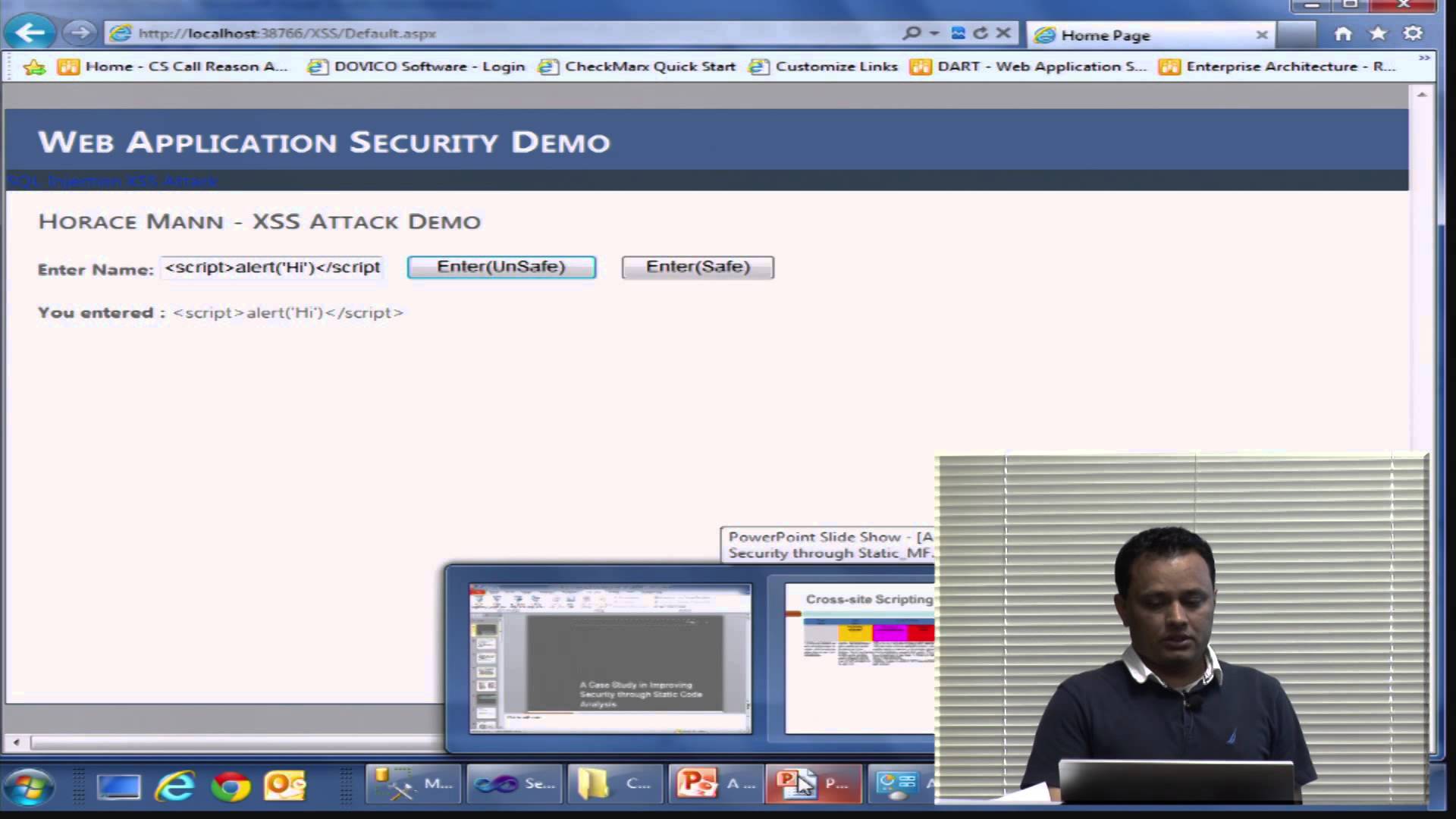
Task: Open CheckMarx Quick Start favorite
Action: [637, 67]
